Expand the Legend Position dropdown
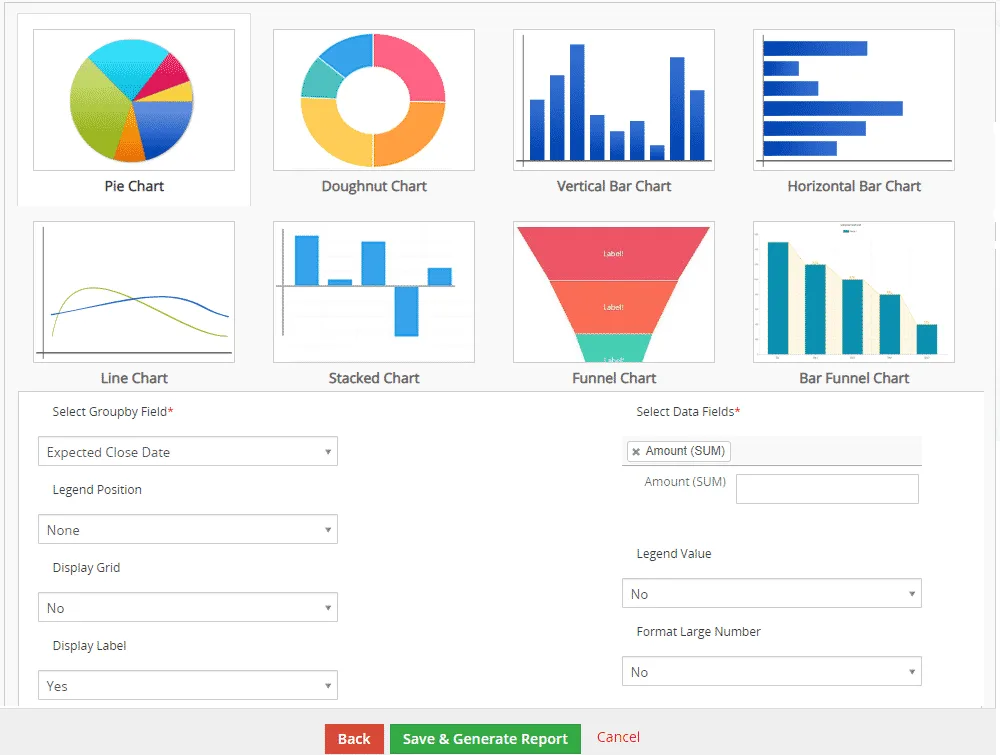Image resolution: width=1000 pixels, height=755 pixels. 188,529
